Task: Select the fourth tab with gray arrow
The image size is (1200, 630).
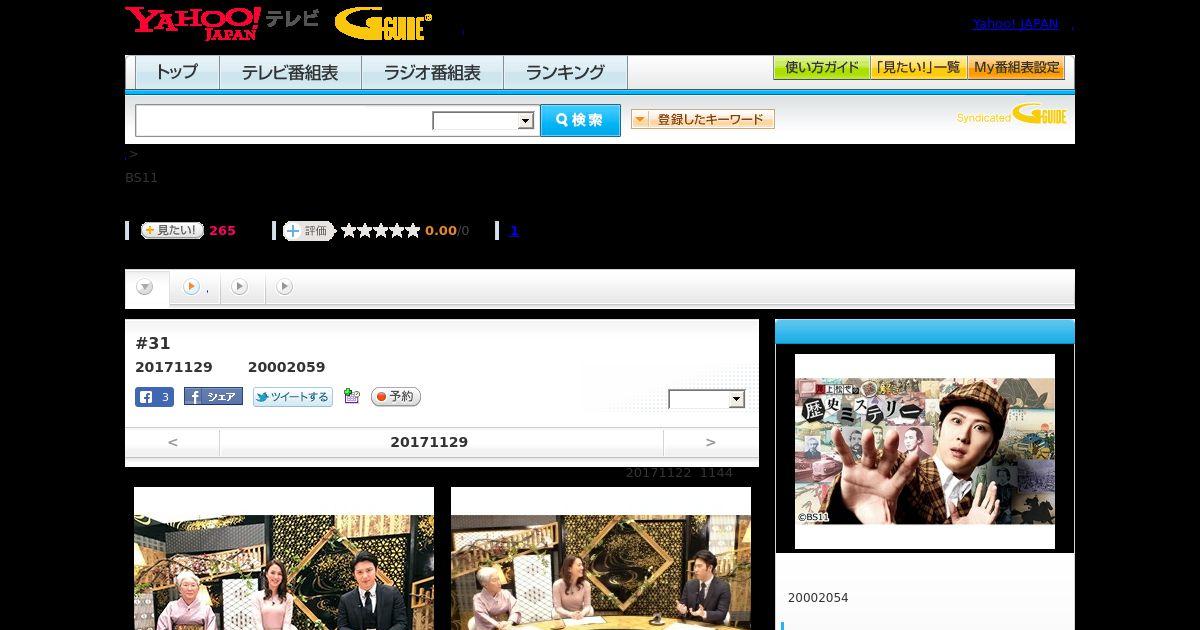Action: tap(285, 288)
